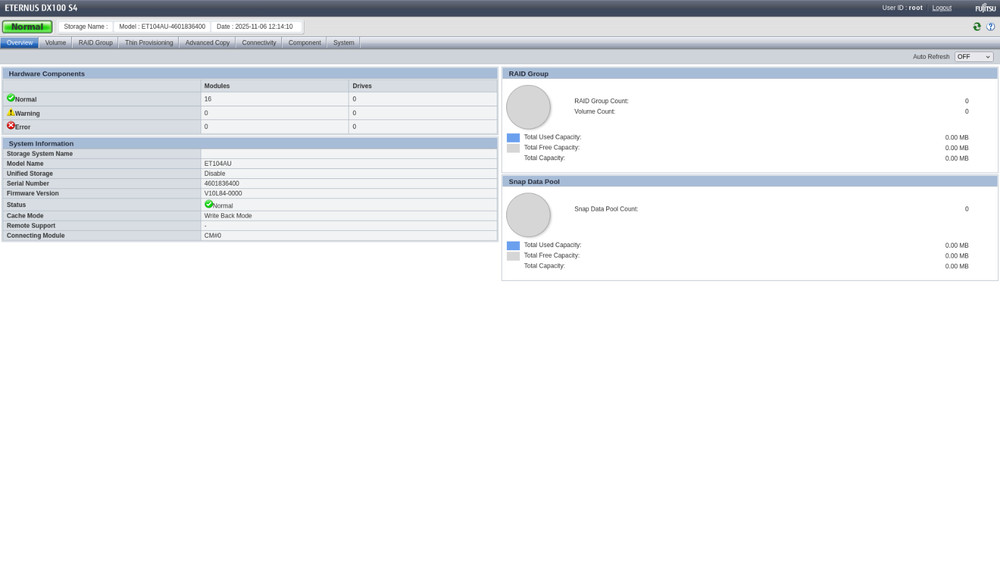This screenshot has height=563, width=1000.
Task: Switch to the Overview tab
Action: [20, 43]
